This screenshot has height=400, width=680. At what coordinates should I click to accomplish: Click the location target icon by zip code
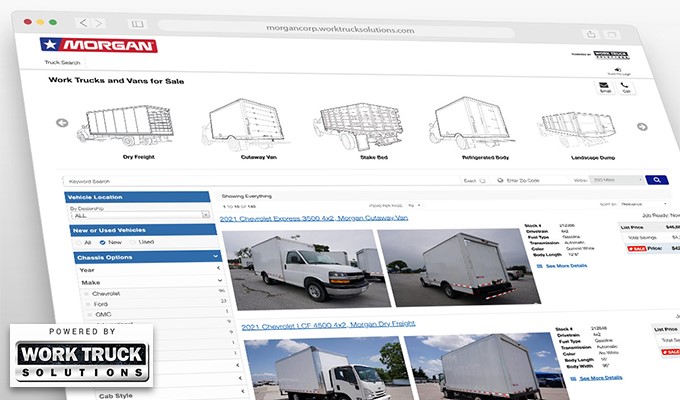pyautogui.click(x=500, y=180)
